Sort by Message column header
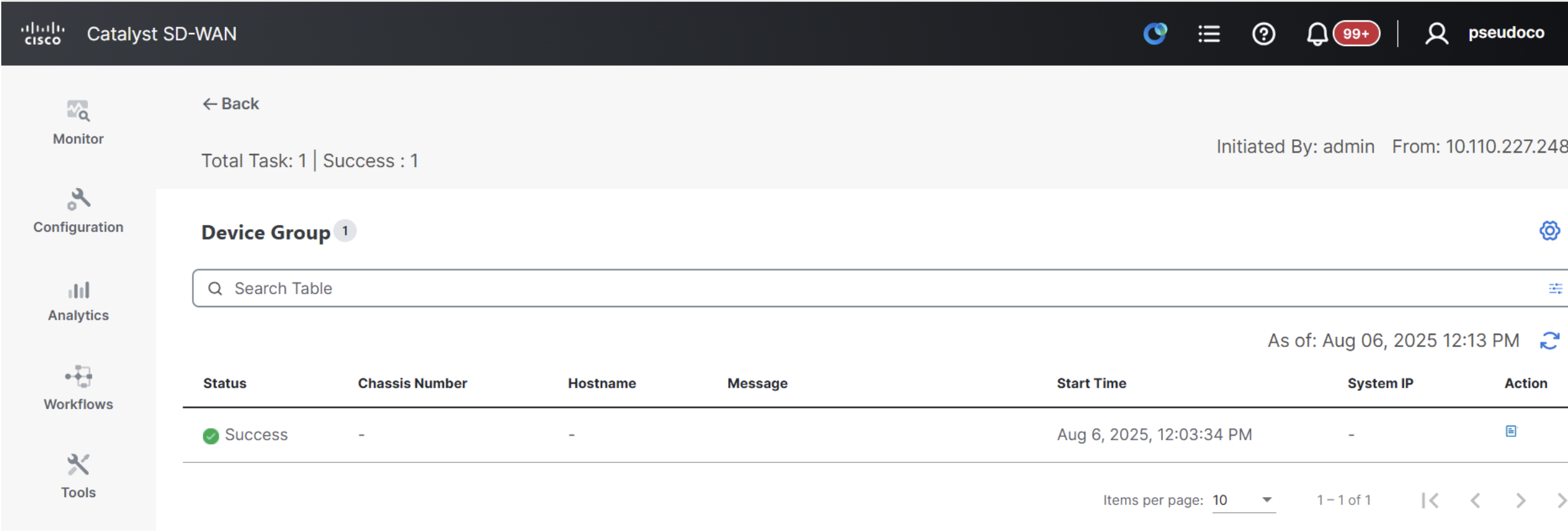 (757, 383)
